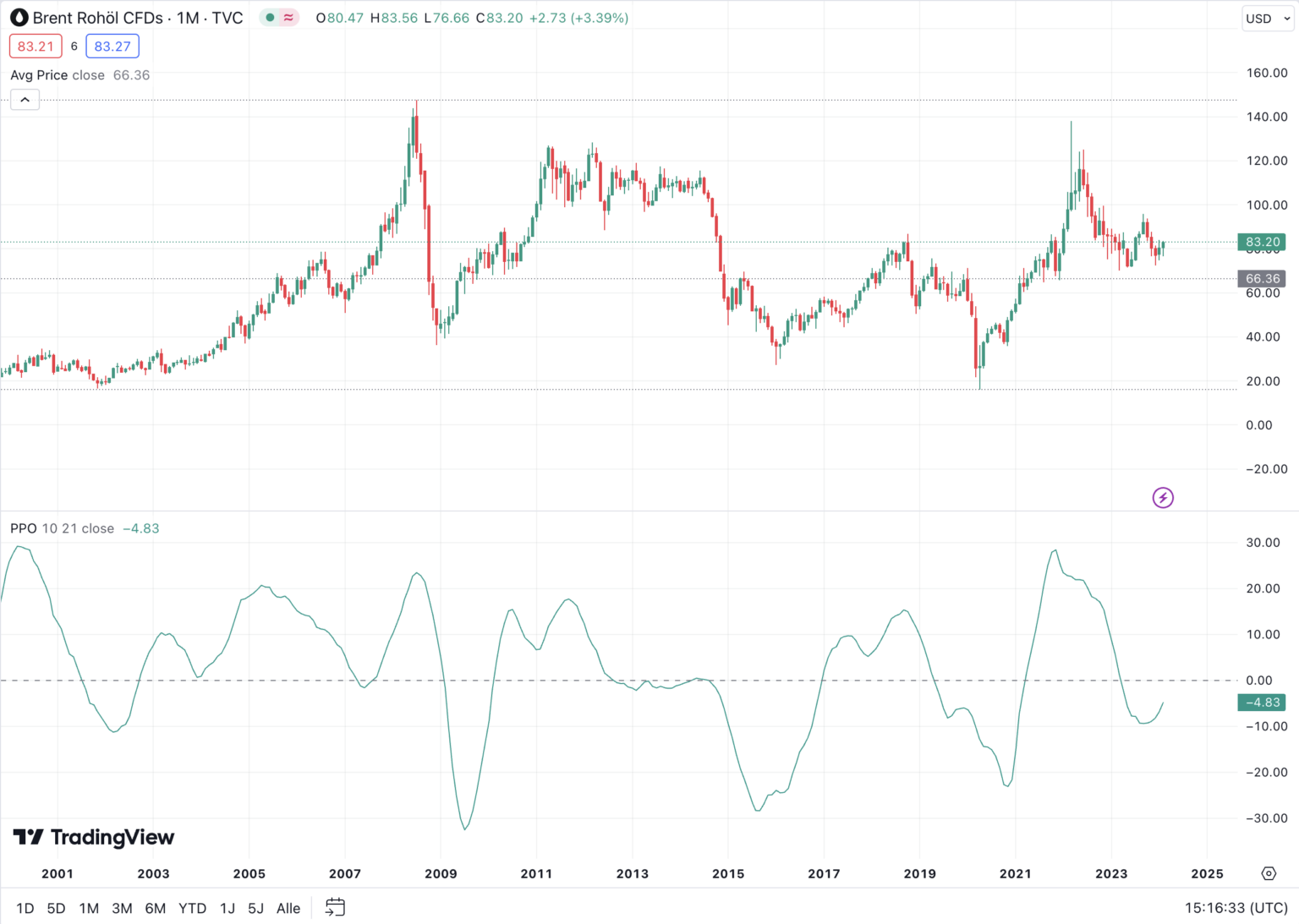
Task: Click the red 83.21 sell price button
Action: (36, 46)
